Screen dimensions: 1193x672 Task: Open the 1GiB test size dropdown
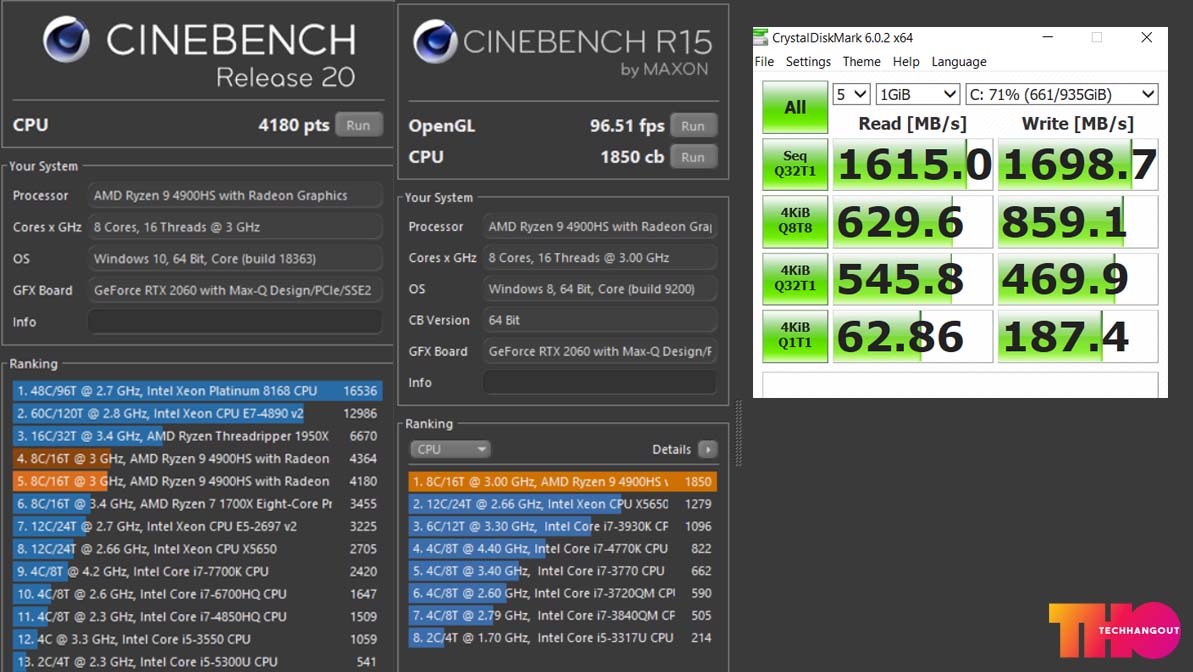(x=918, y=94)
